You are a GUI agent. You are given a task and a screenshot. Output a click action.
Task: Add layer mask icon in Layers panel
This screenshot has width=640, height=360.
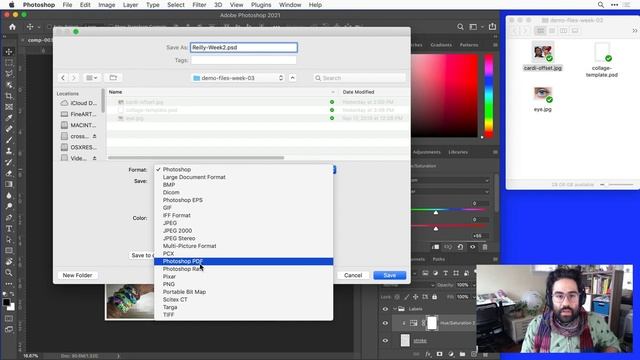click(440, 354)
